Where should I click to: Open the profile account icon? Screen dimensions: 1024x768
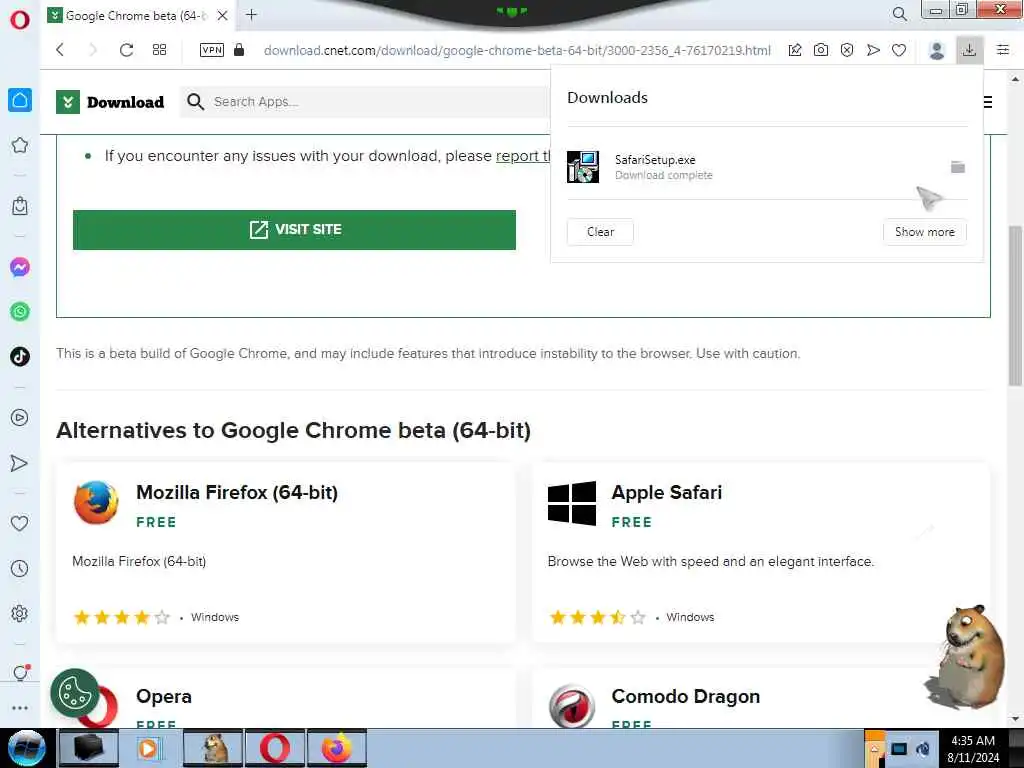click(x=936, y=50)
